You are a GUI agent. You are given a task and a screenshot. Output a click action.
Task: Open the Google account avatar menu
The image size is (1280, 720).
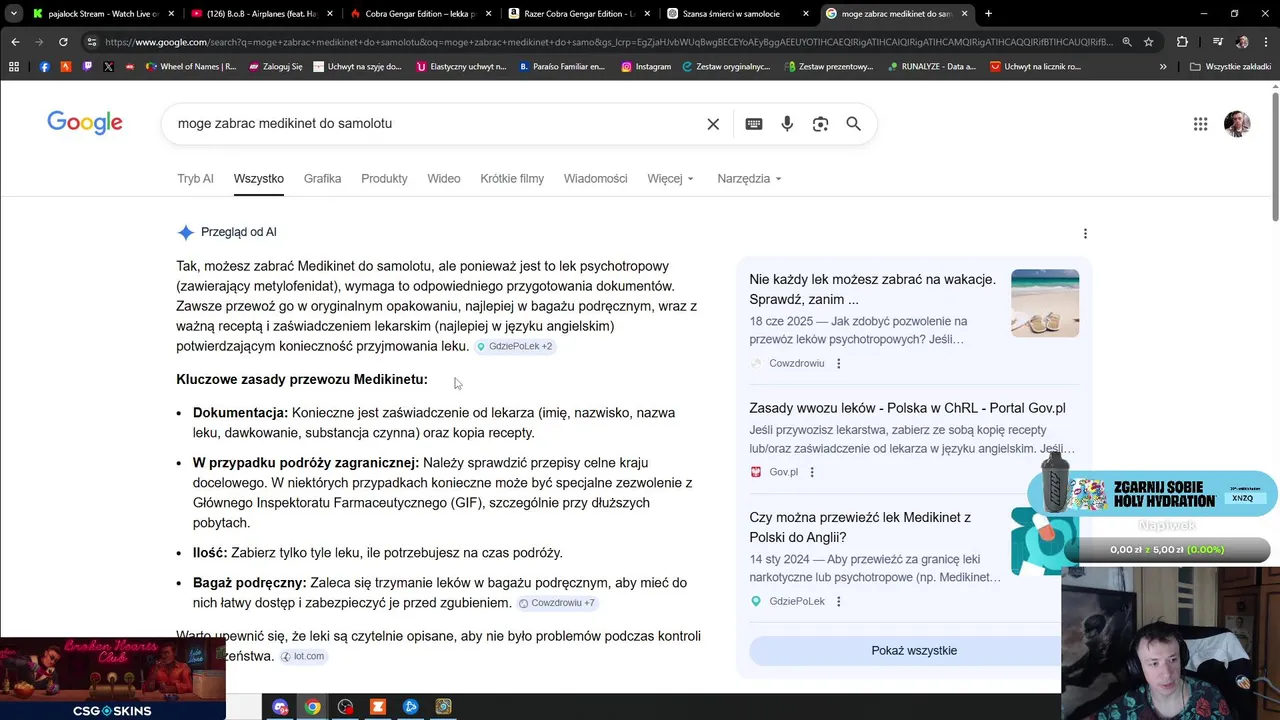tap(1237, 124)
